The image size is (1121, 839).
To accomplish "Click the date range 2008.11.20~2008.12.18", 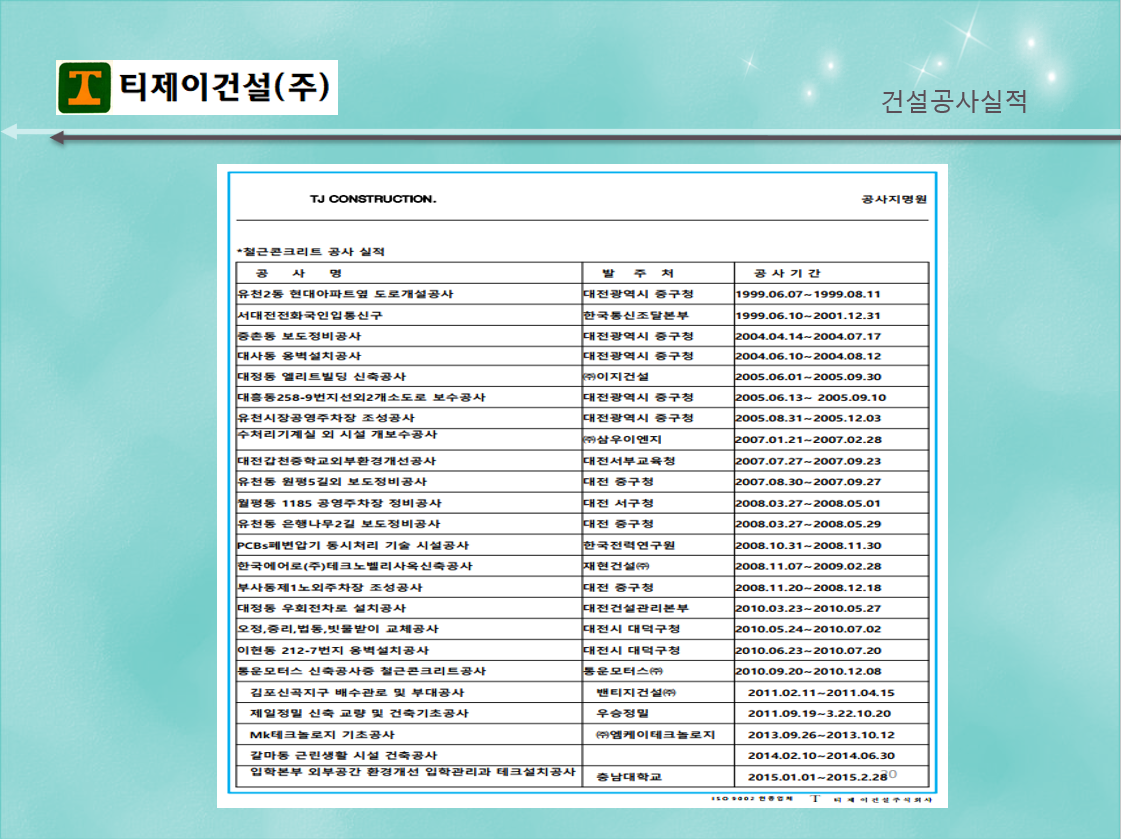I will [x=808, y=587].
